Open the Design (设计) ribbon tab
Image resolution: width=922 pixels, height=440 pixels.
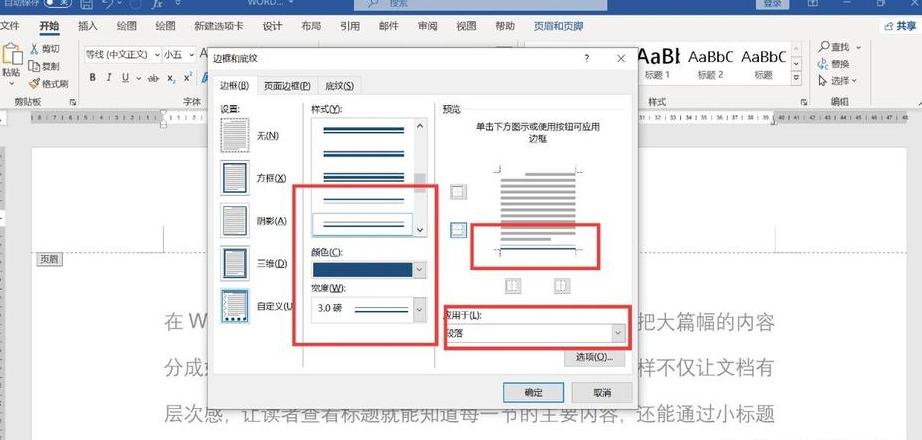click(x=272, y=26)
